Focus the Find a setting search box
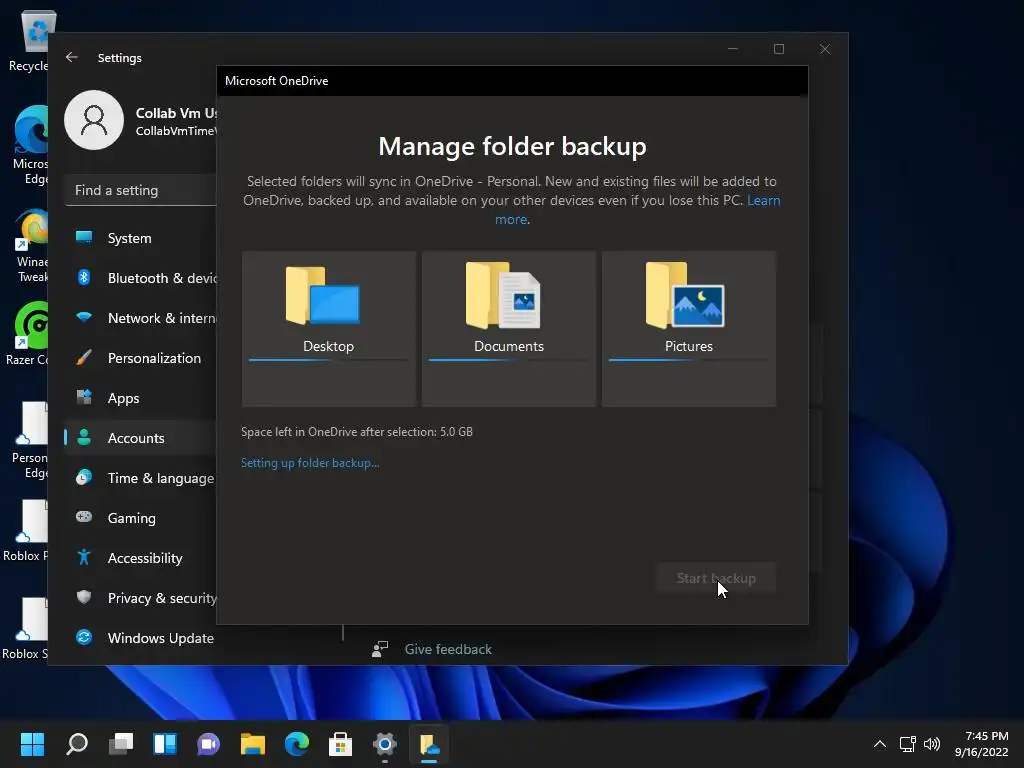This screenshot has width=1024, height=768. pyautogui.click(x=140, y=191)
